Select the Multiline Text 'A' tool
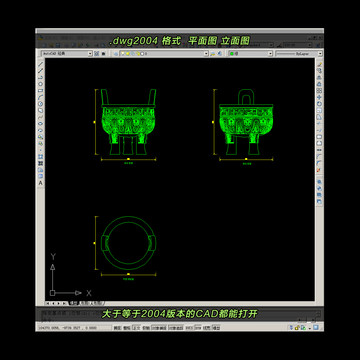This screenshot has width=360, height=360. coord(41,183)
